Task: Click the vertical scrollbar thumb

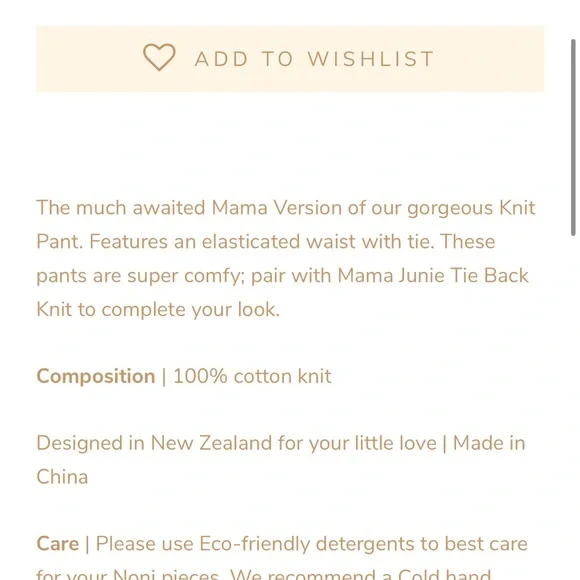Action: pos(573,137)
